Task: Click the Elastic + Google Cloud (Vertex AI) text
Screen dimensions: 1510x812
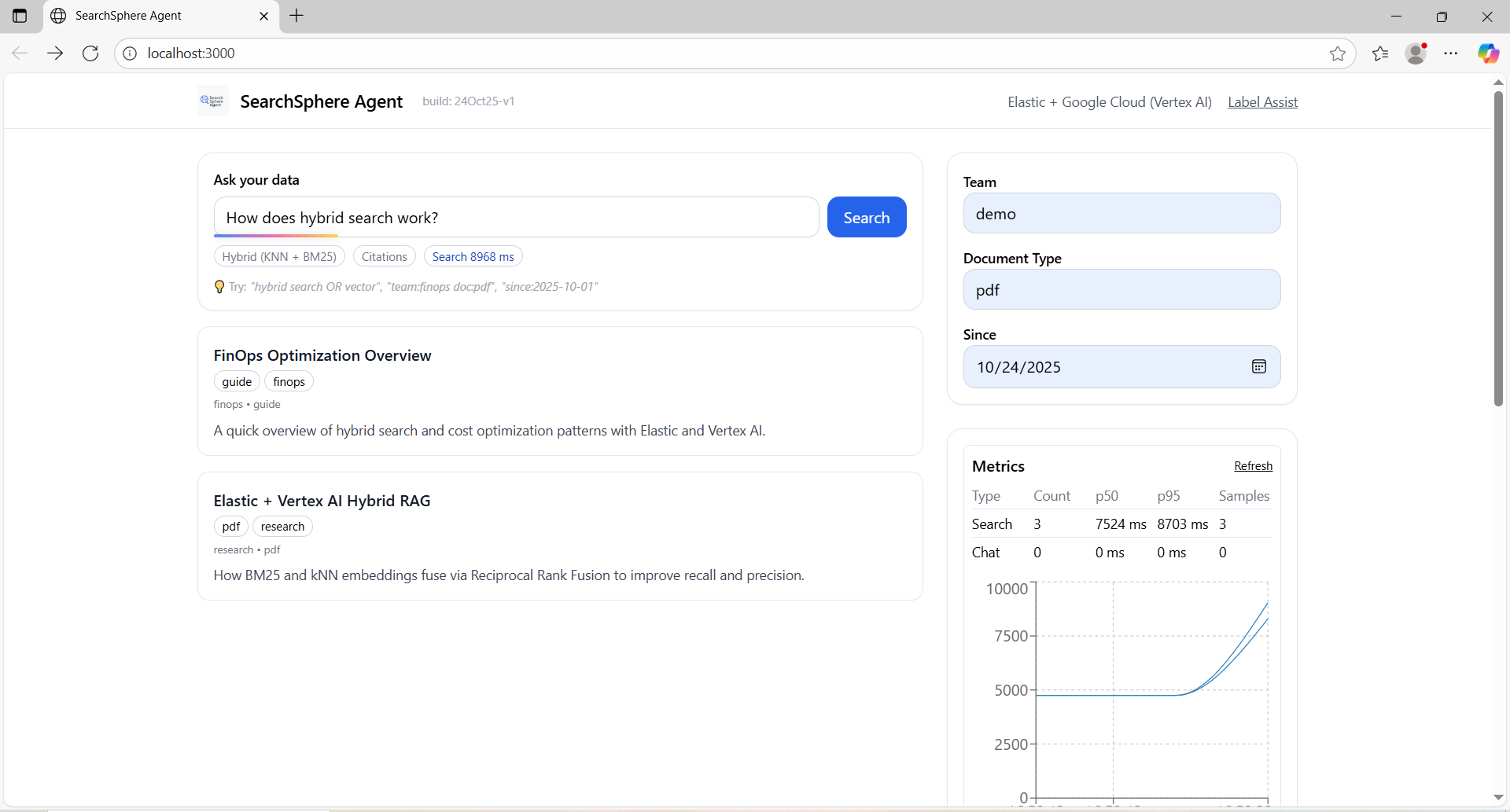Action: coord(1110,102)
